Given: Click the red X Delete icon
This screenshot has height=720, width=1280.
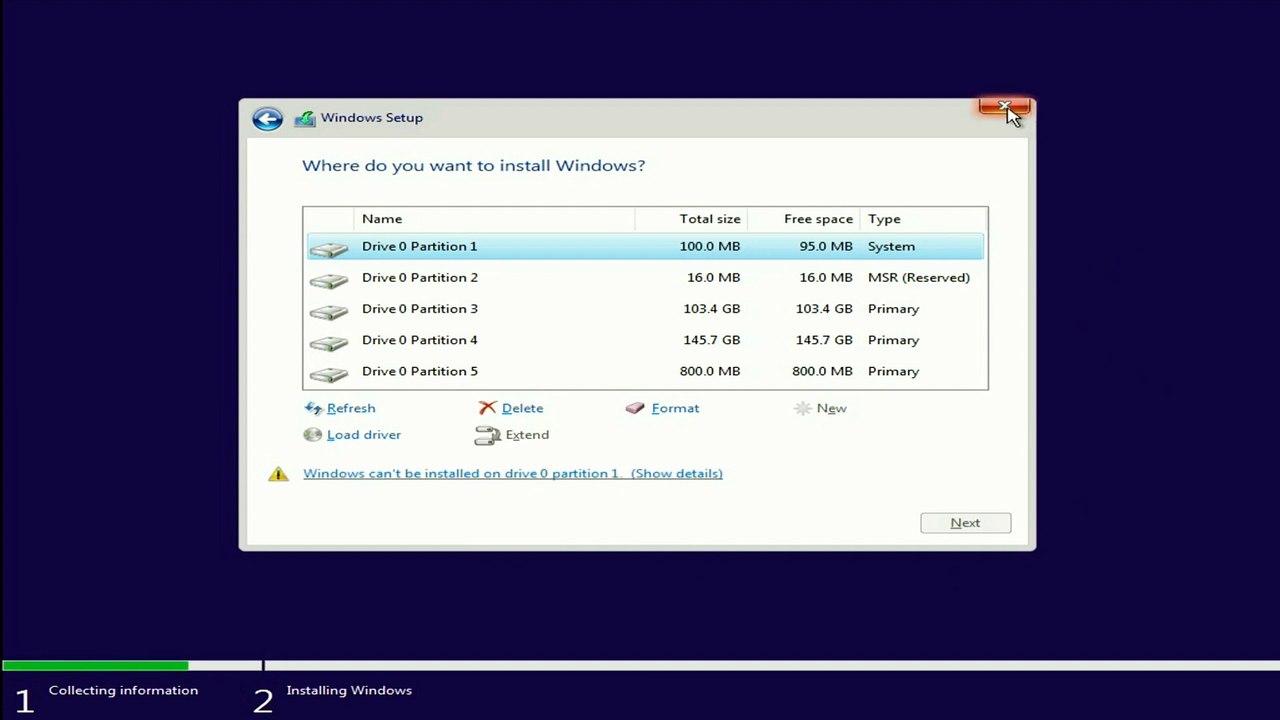Looking at the screenshot, I should pyautogui.click(x=487, y=408).
